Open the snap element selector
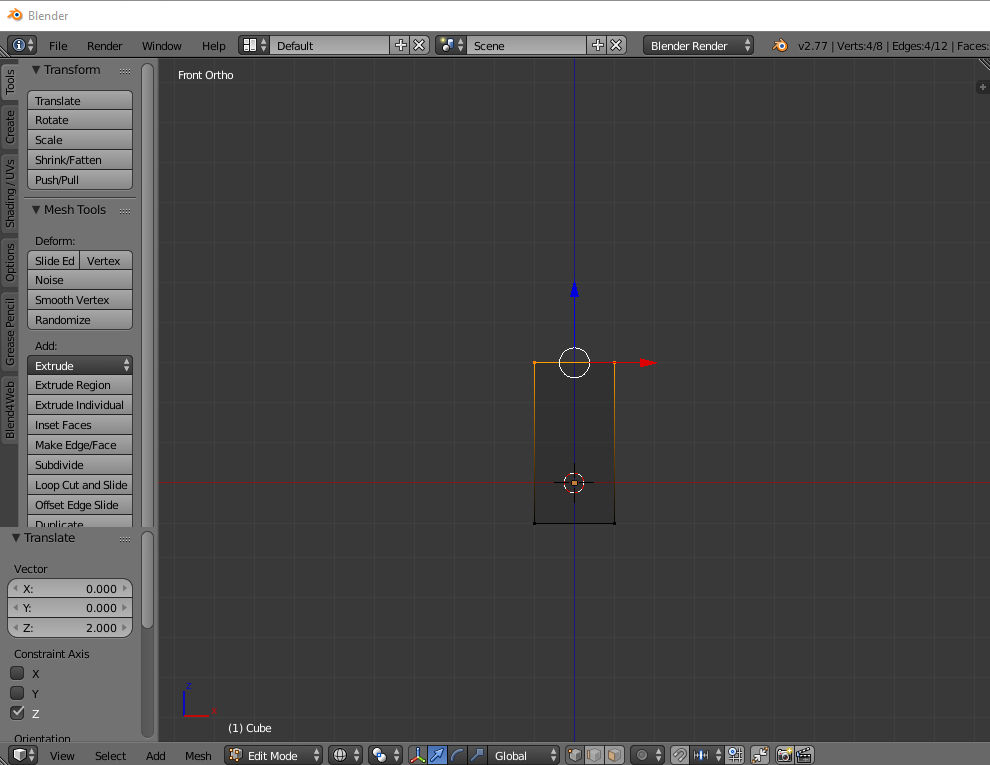Screen dimensions: 990x765 (x=706, y=755)
